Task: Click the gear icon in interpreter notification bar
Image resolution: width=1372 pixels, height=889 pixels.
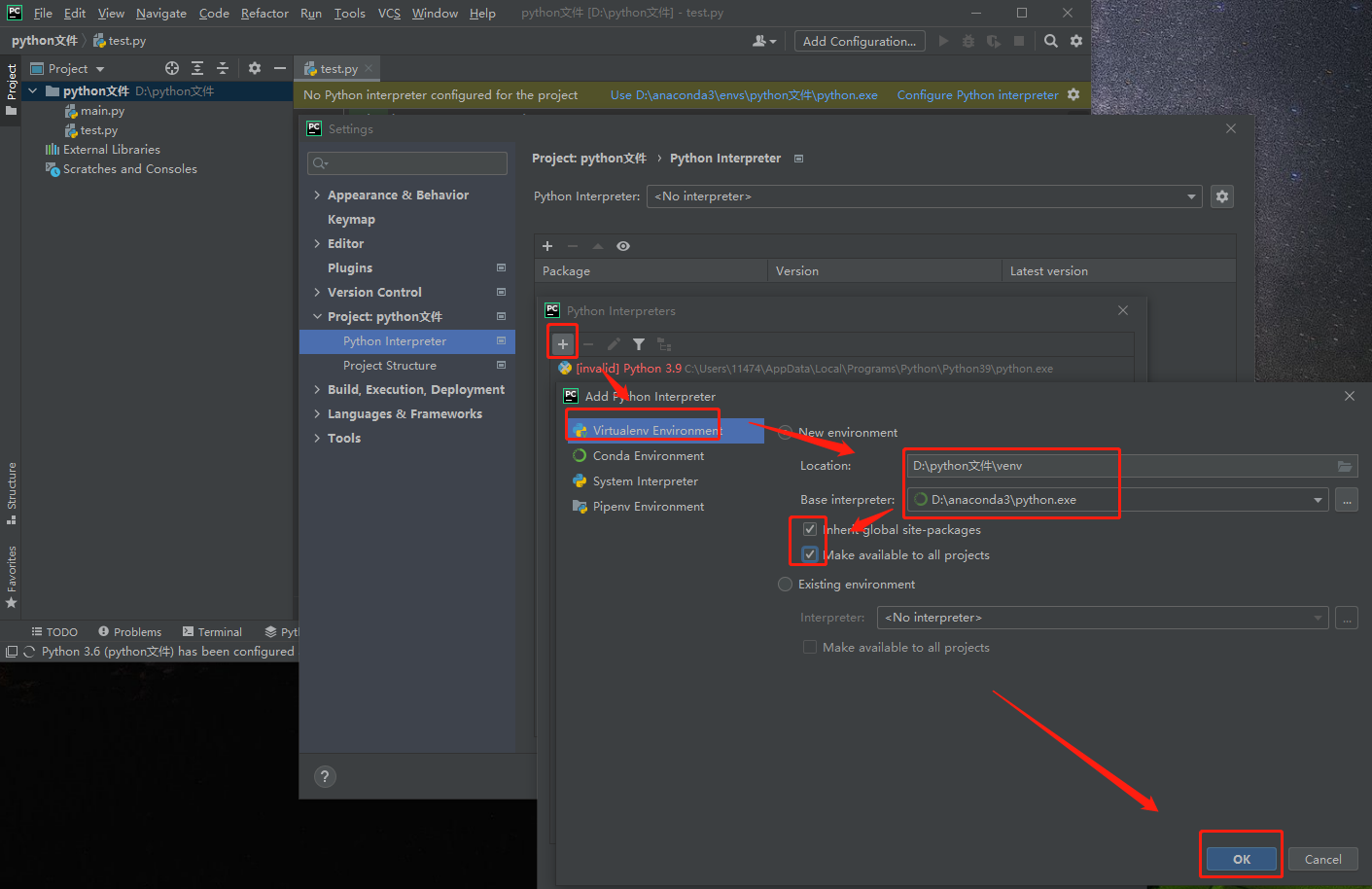Action: pos(1073,94)
